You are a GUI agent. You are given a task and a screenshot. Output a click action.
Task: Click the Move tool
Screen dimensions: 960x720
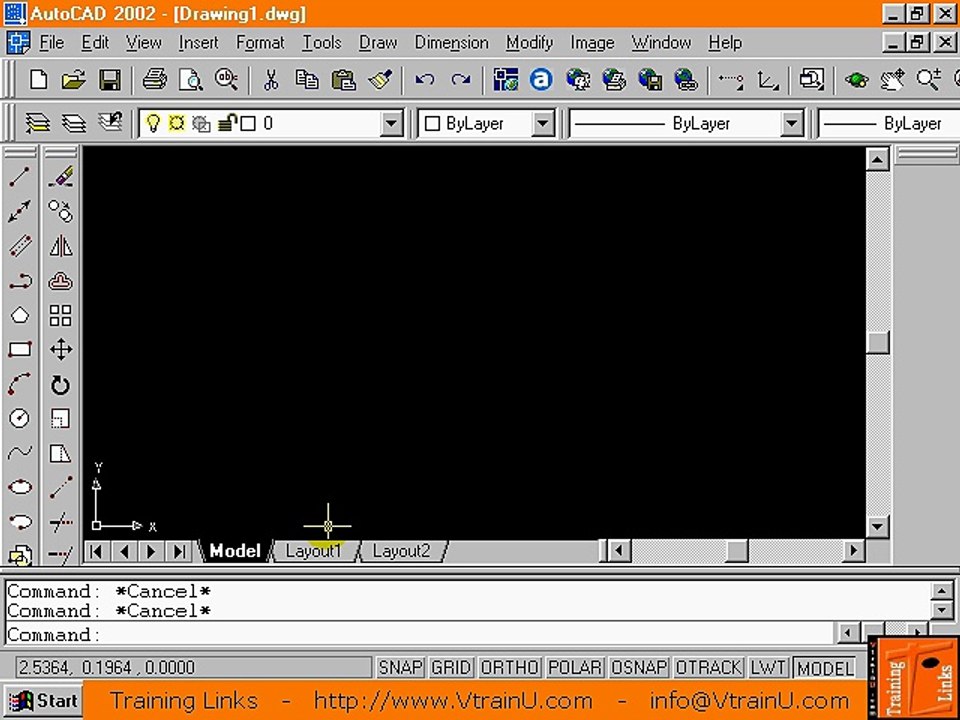(61, 350)
